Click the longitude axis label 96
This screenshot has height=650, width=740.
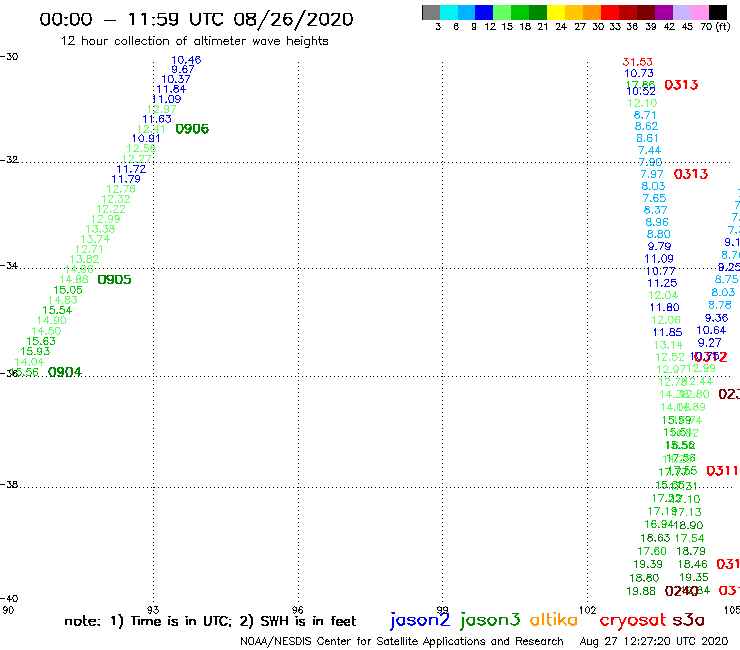pyautogui.click(x=298, y=610)
